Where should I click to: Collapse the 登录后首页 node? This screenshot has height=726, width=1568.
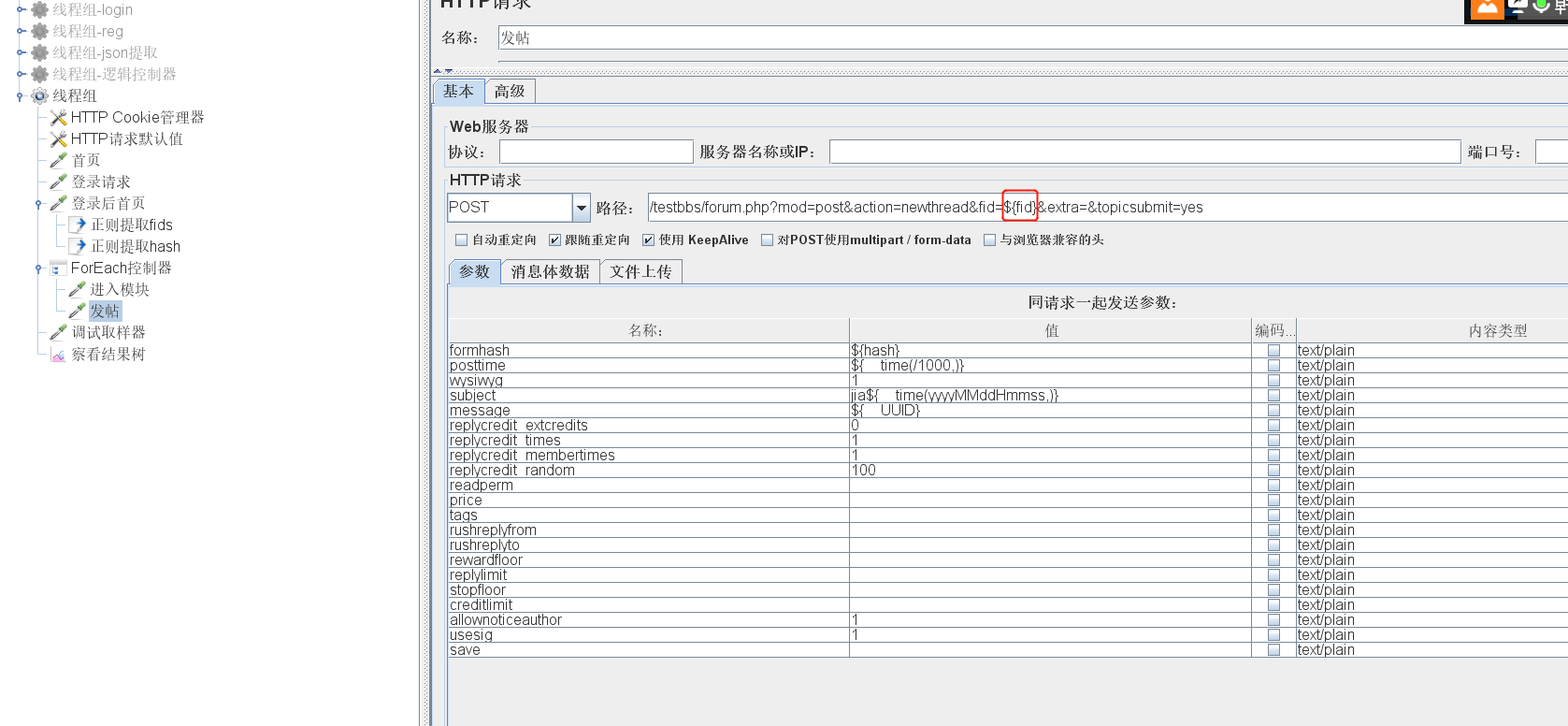[38, 203]
